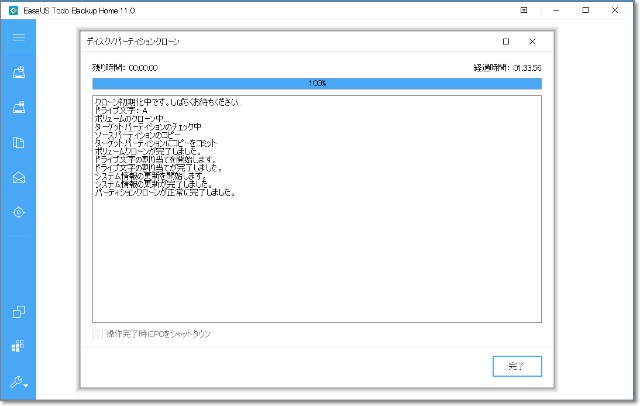Viewport: 640px width, 406px height.
Task: Open System Backup from the sidebar
Action: [x=18, y=108]
